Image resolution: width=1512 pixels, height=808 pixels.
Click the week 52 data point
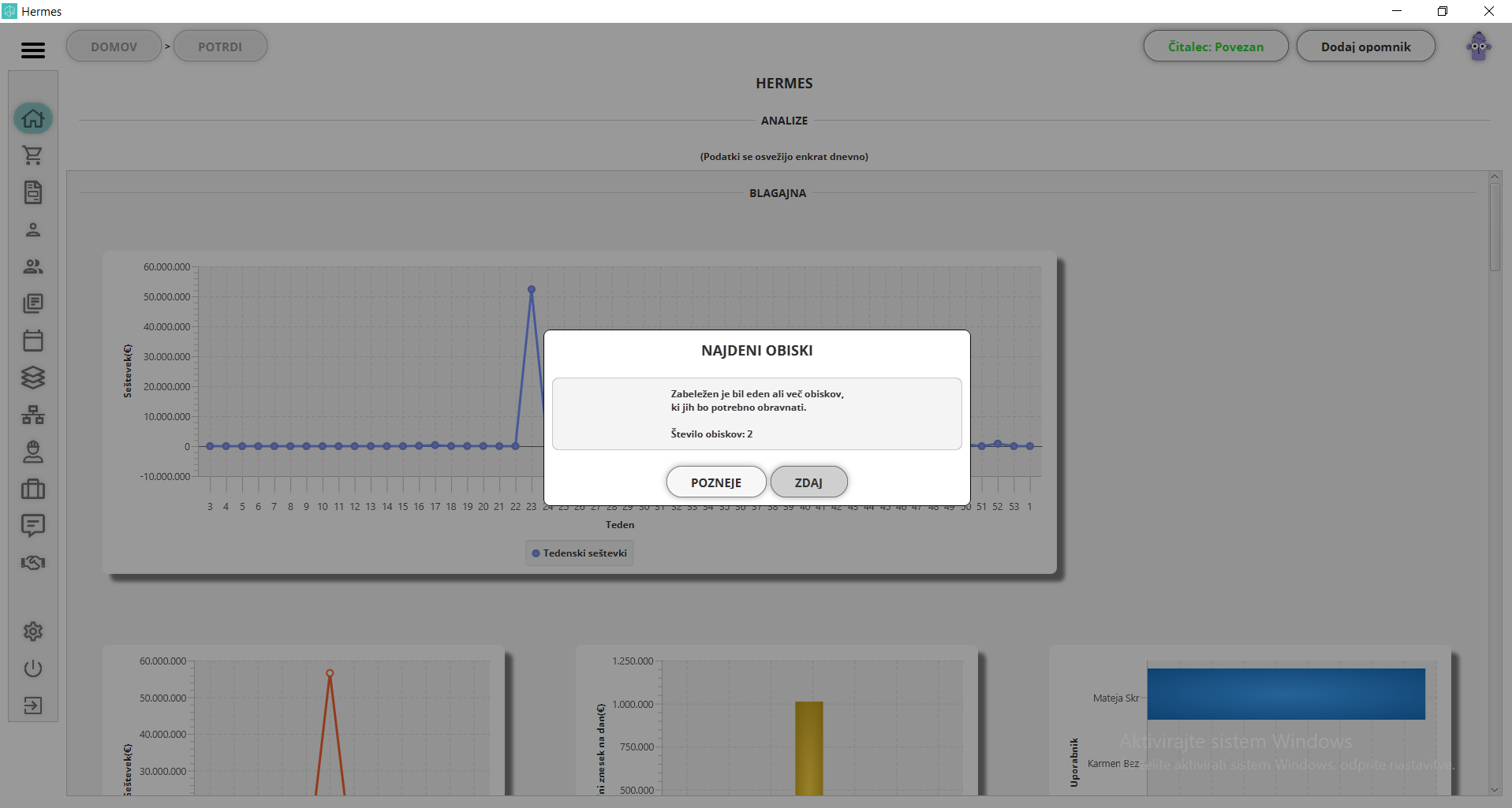pos(998,444)
